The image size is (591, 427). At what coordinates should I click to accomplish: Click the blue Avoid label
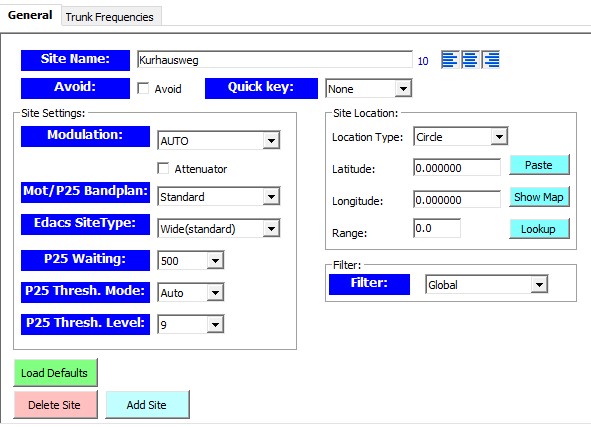click(75, 89)
